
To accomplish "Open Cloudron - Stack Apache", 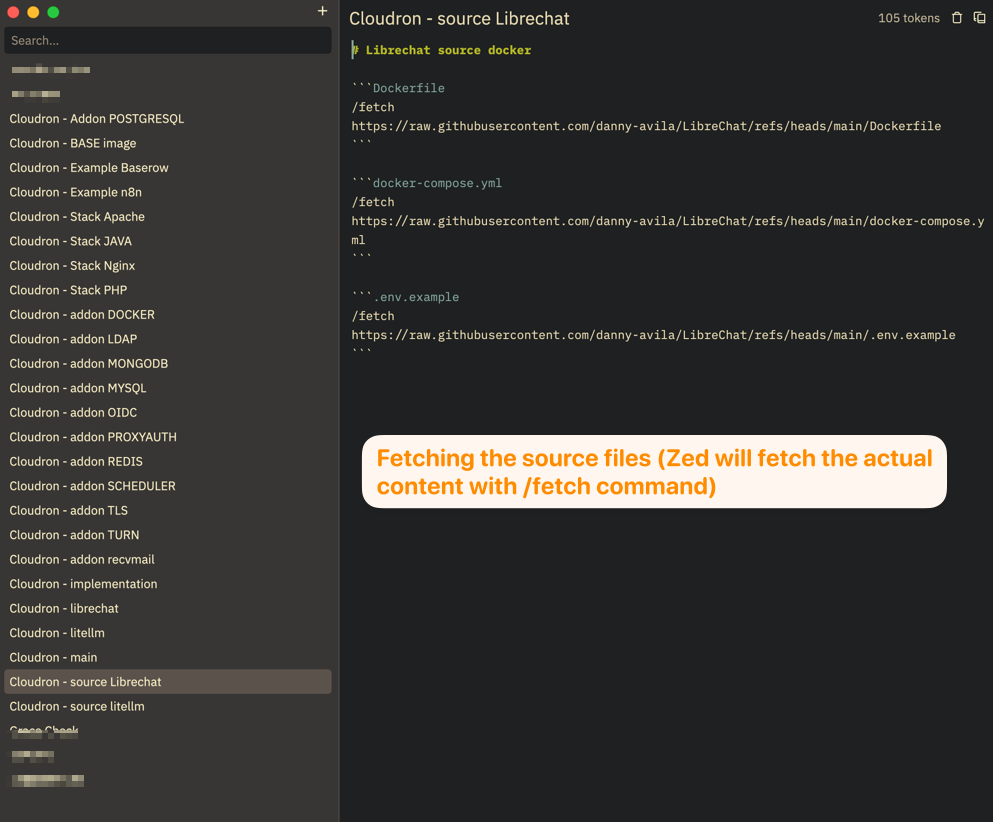I will 168,217.
